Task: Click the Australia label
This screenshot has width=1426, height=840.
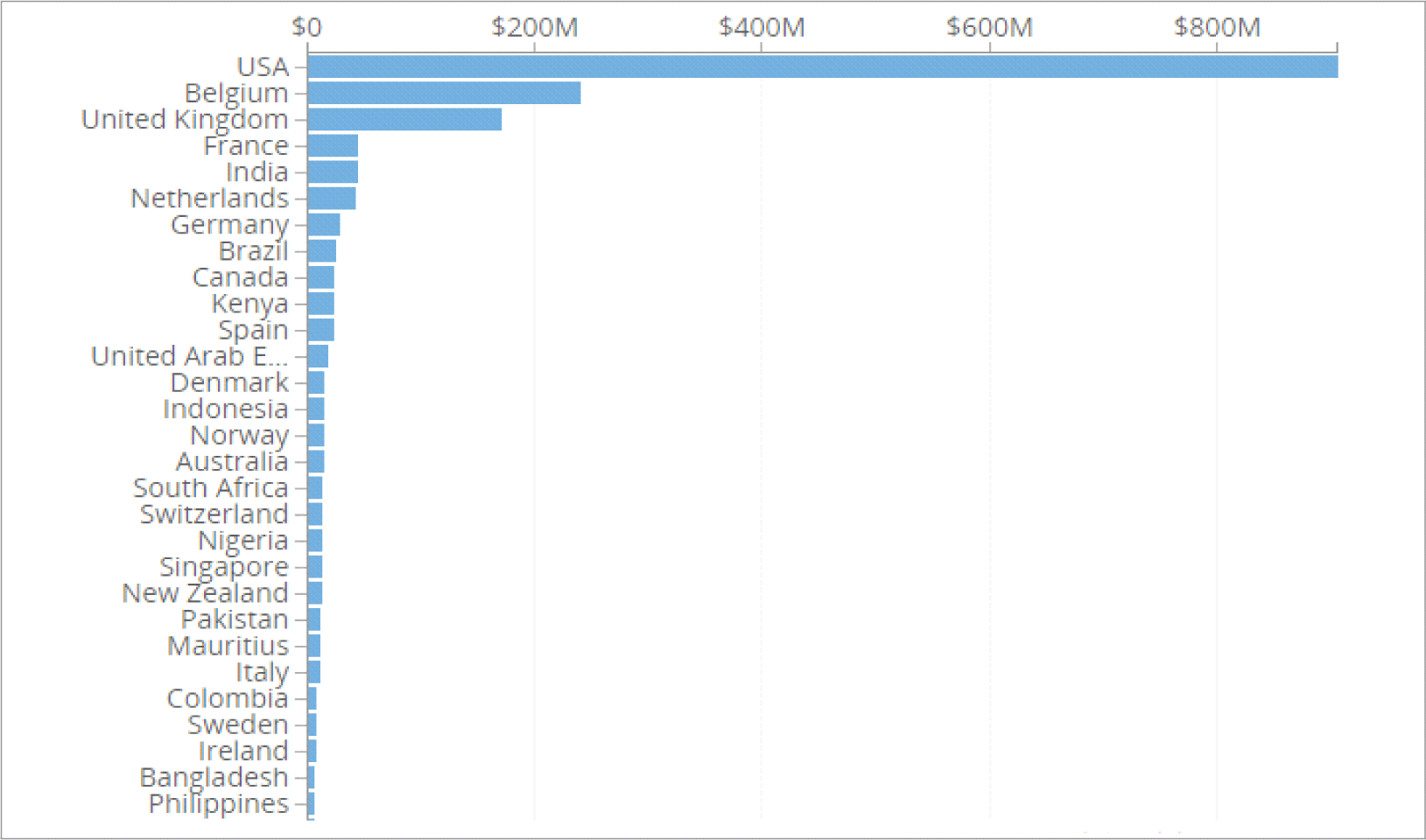Action: pos(233,461)
